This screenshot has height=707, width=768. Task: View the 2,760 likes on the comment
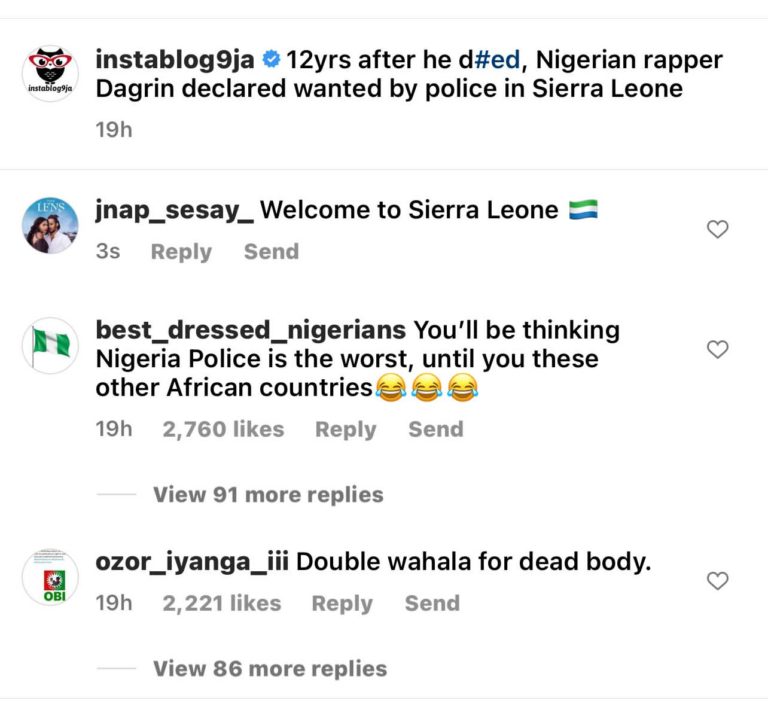223,429
